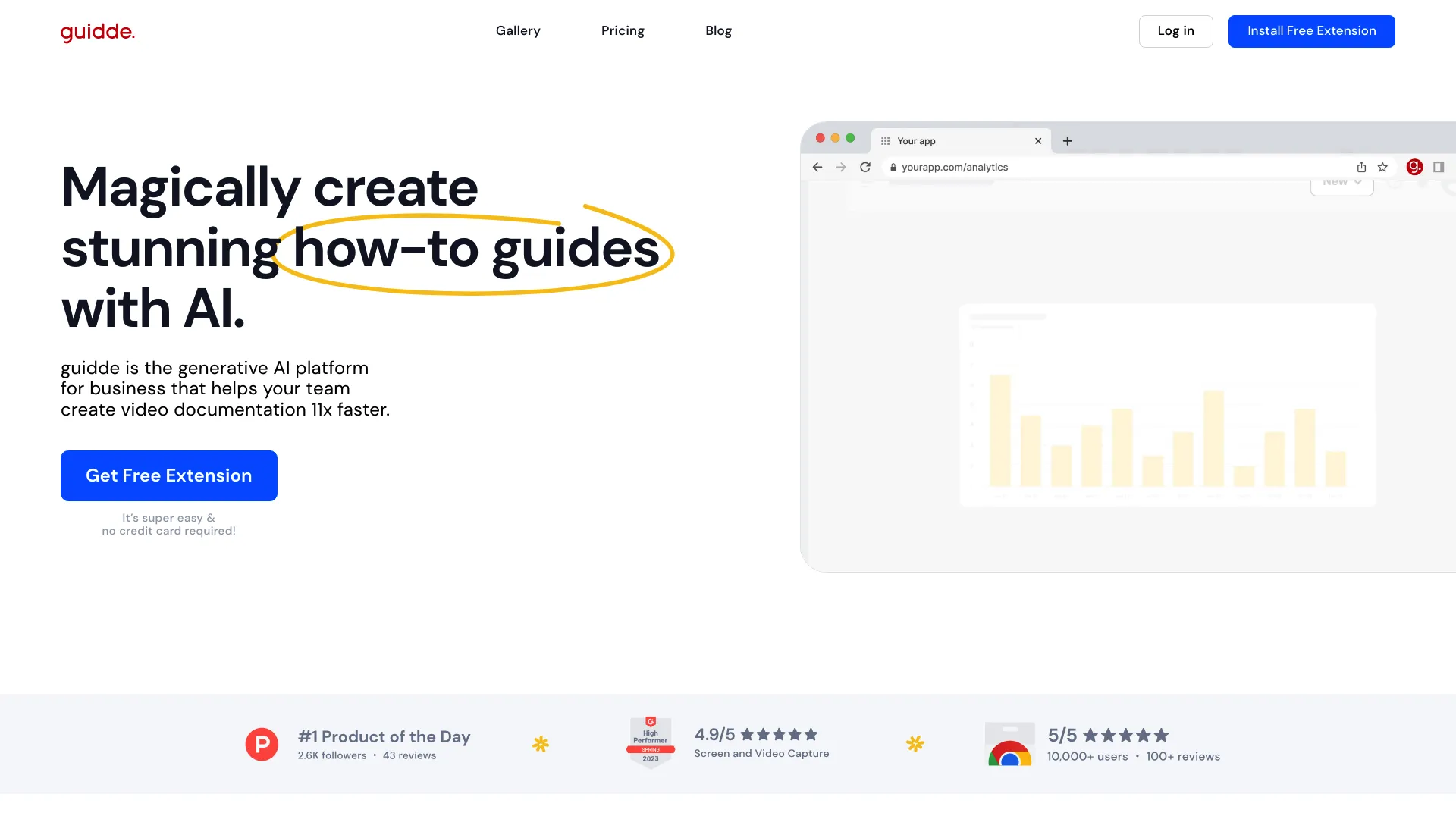The width and height of the screenshot is (1456, 819).
Task: Click the Log in button
Action: click(x=1175, y=31)
